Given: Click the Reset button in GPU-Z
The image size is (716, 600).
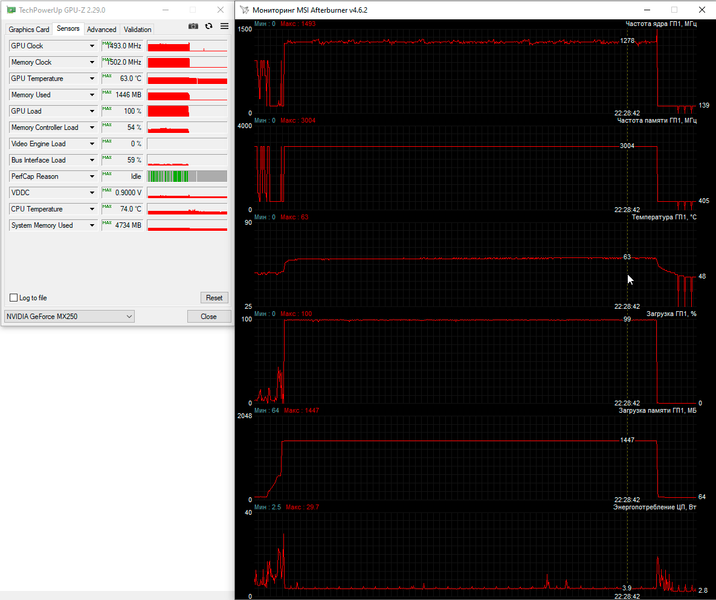Looking at the screenshot, I should coord(214,298).
